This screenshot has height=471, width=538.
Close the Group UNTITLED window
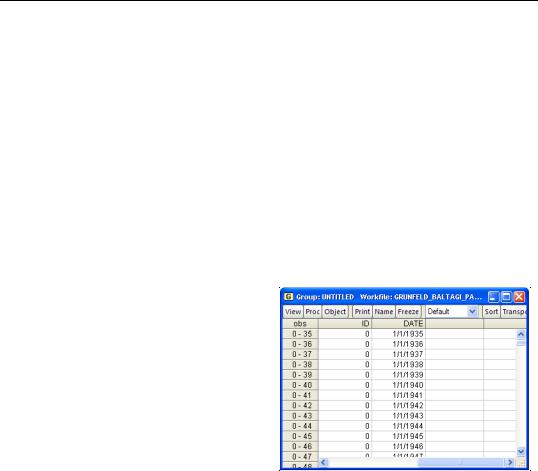(x=519, y=297)
